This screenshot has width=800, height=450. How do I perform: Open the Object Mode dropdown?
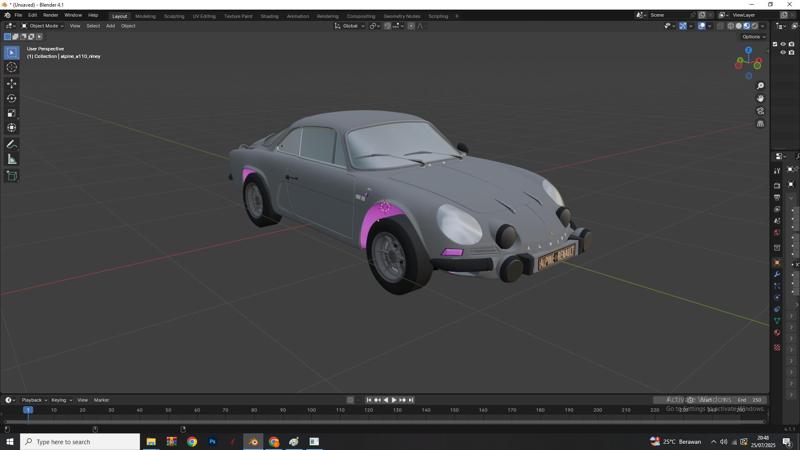45,26
